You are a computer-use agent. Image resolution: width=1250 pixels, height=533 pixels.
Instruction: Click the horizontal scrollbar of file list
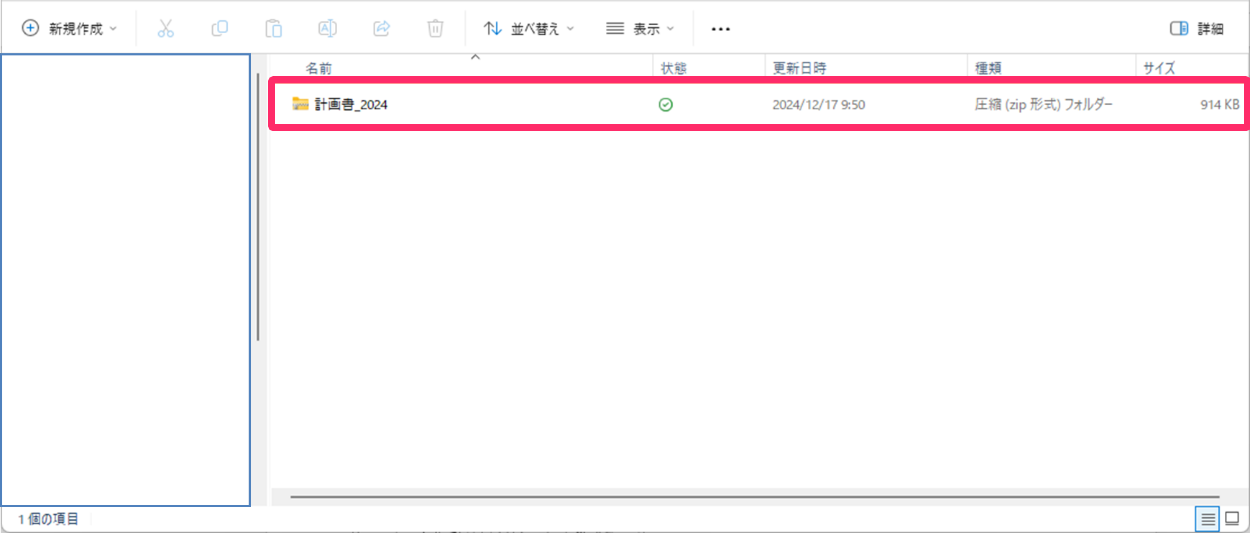[x=755, y=496]
